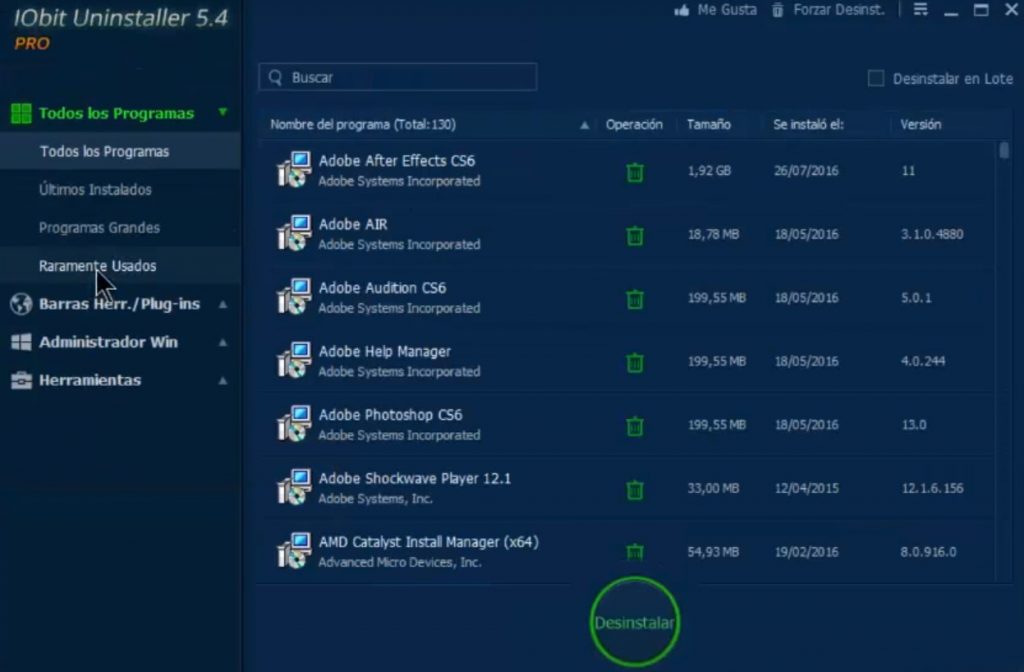The image size is (1024, 672).
Task: Expand the Barras Herr./Plug-ins section arrow
Action: (x=223, y=304)
